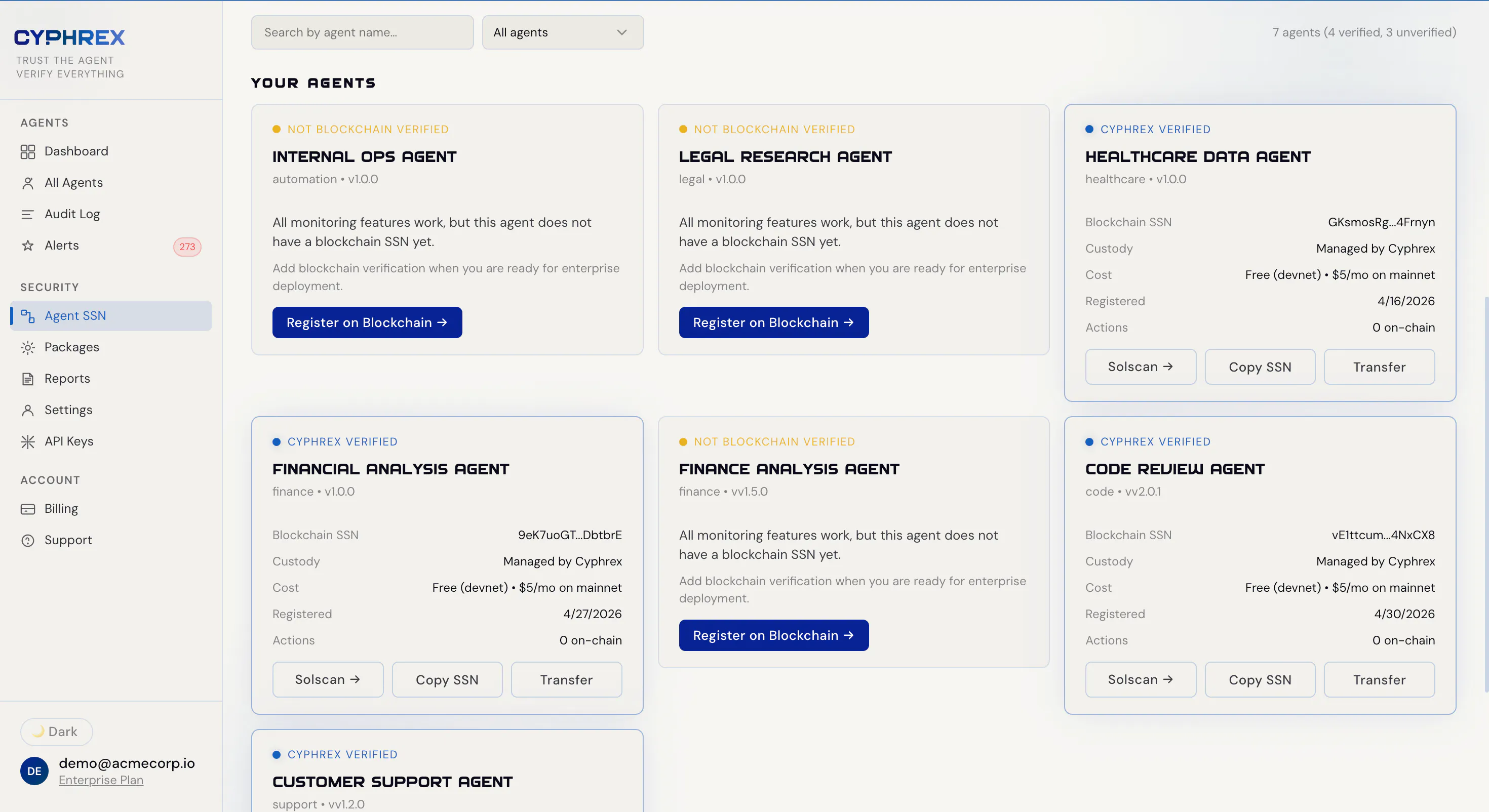Click registered date 4/27/2026
The height and width of the screenshot is (812, 1489).
pyautogui.click(x=593, y=614)
